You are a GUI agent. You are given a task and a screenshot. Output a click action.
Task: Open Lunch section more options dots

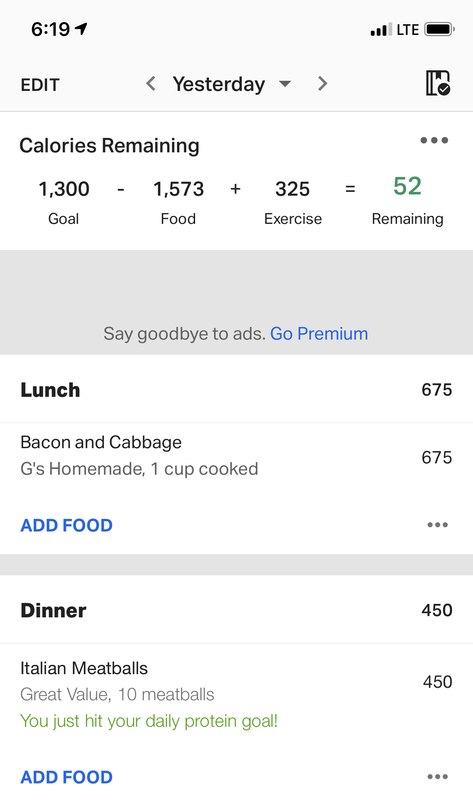point(437,525)
